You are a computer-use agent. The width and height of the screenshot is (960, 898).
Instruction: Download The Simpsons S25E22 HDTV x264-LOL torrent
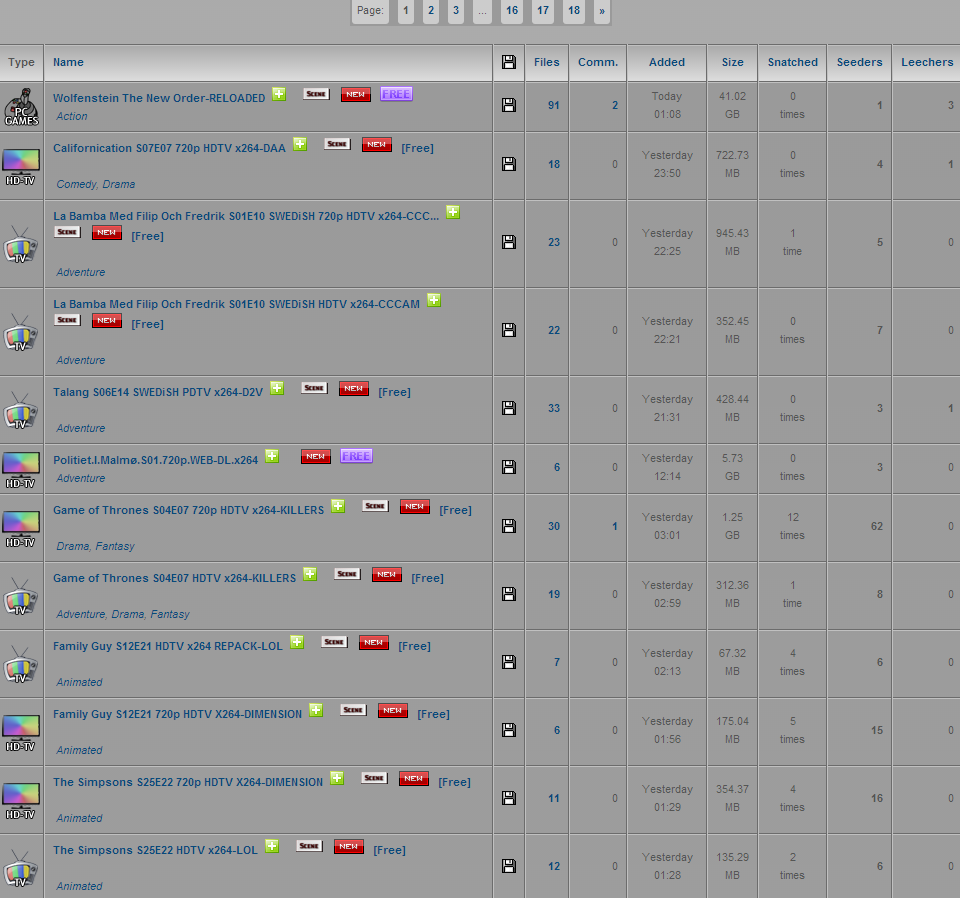509,866
